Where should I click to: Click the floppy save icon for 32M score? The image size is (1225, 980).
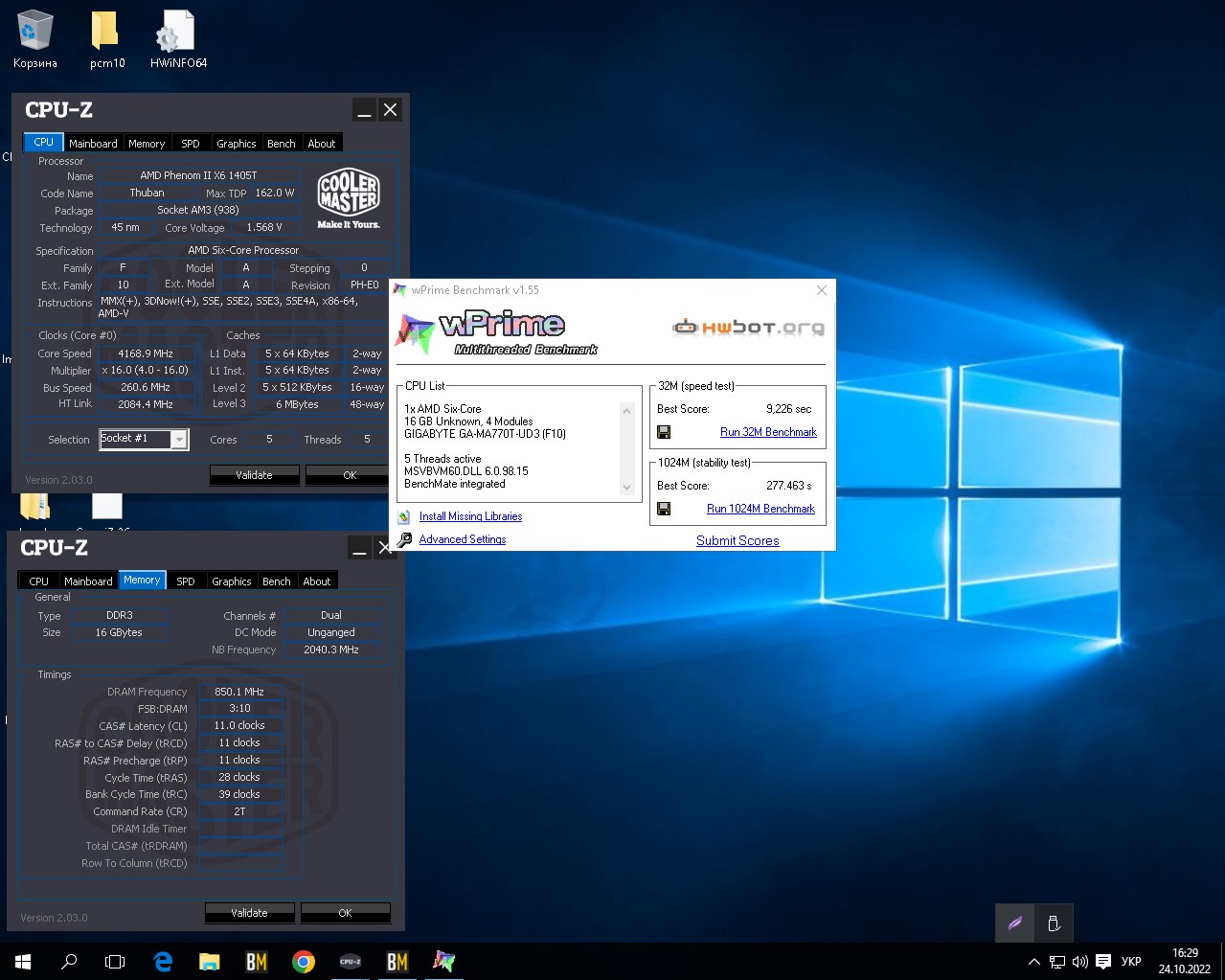(664, 432)
